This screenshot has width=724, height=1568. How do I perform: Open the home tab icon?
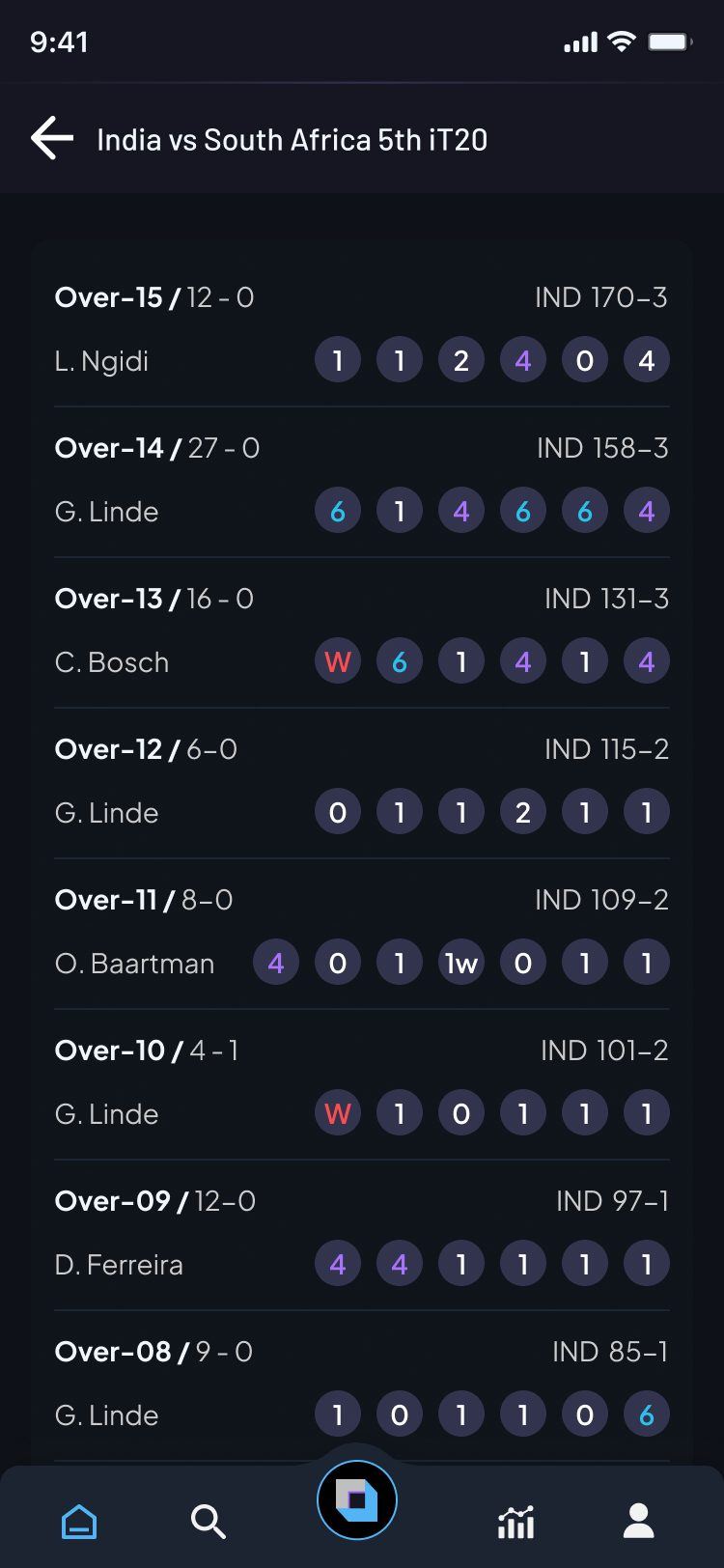coord(79,1523)
